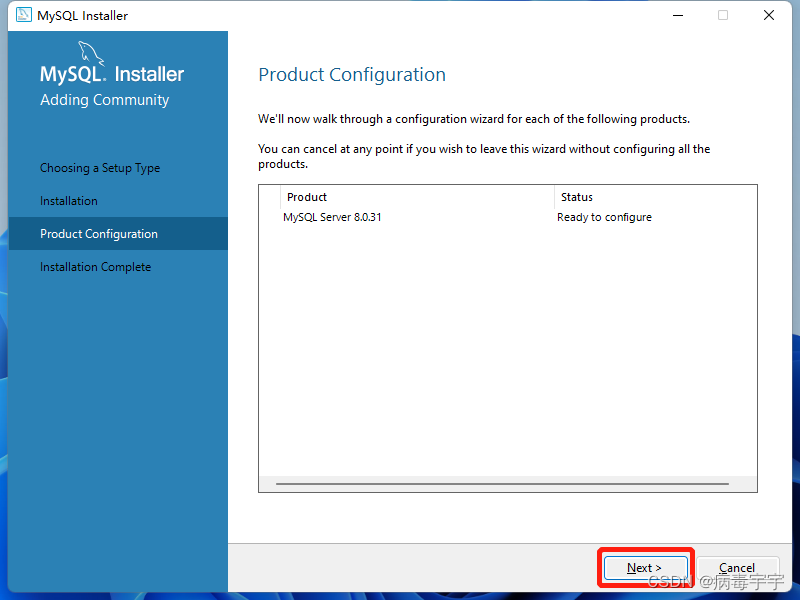This screenshot has width=800, height=600.
Task: Click the minimize icon in title bar
Action: click(678, 15)
